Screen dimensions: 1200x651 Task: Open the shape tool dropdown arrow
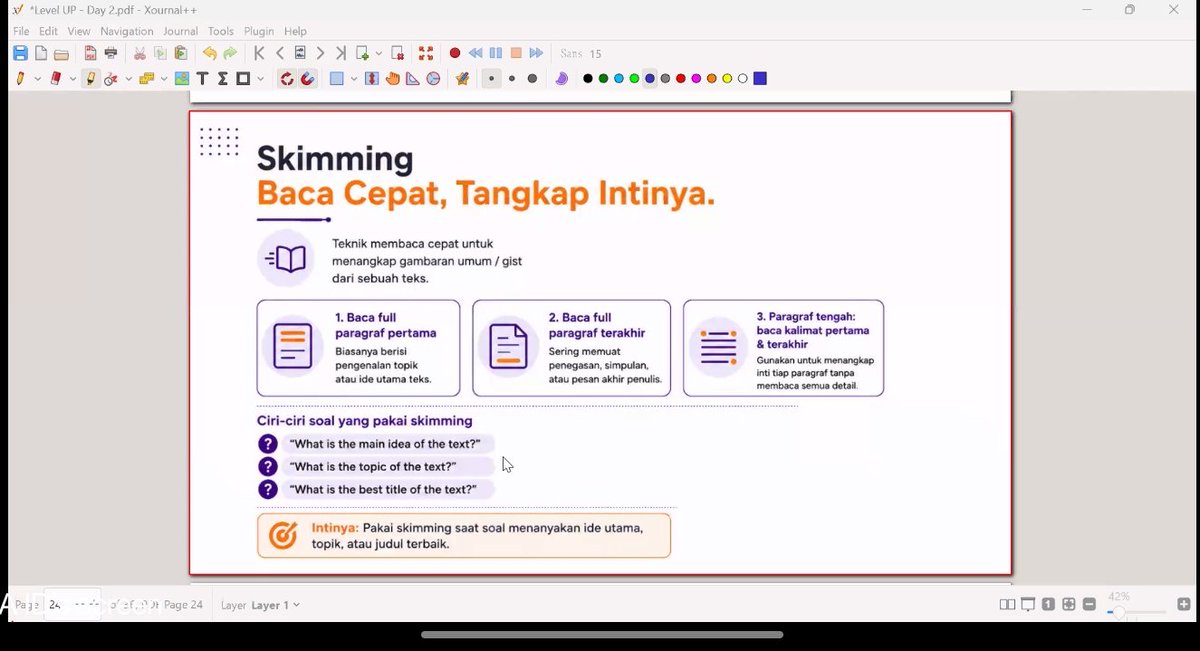tap(260, 78)
